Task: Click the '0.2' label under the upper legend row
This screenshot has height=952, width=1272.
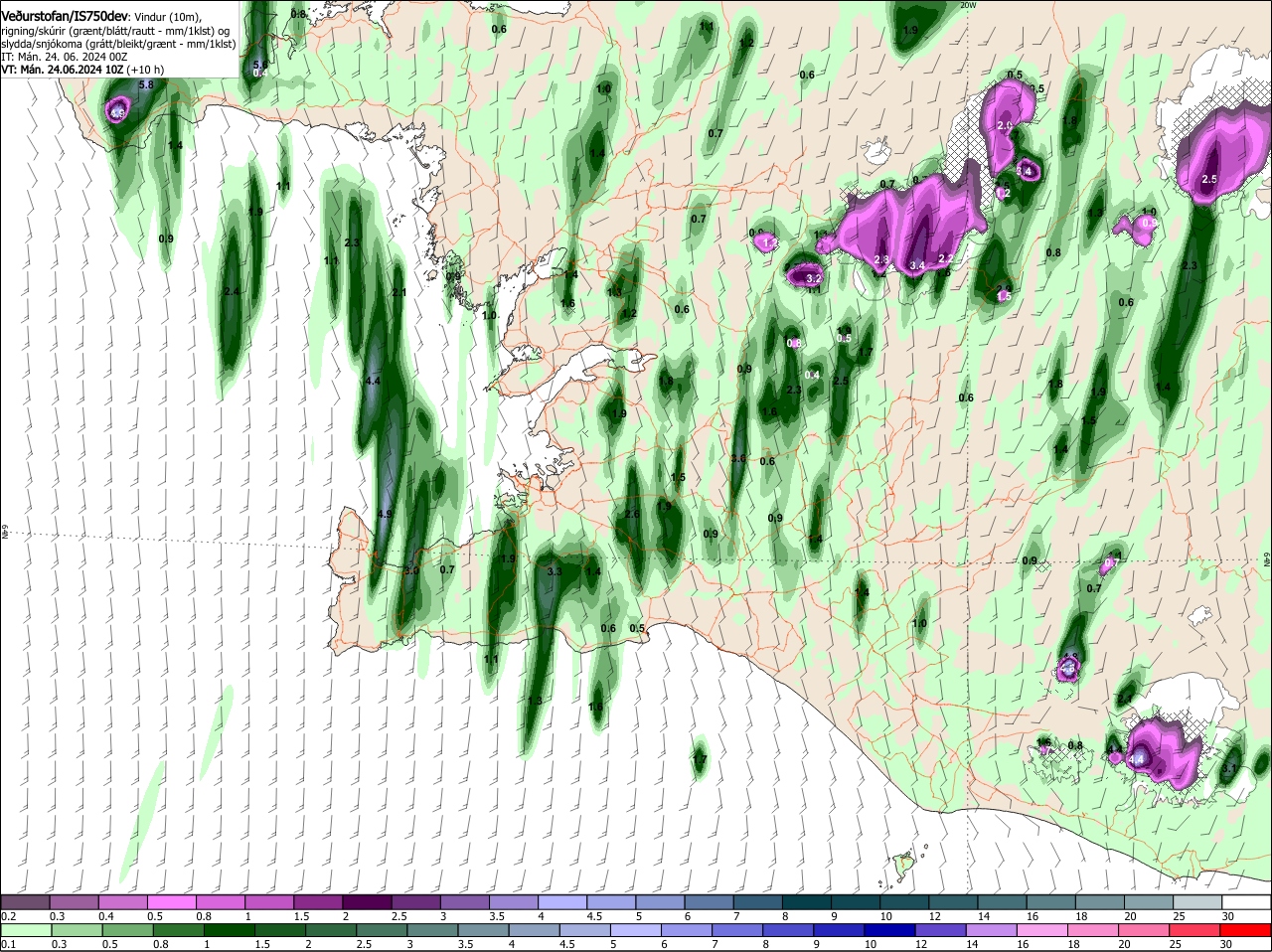Action: point(8,916)
